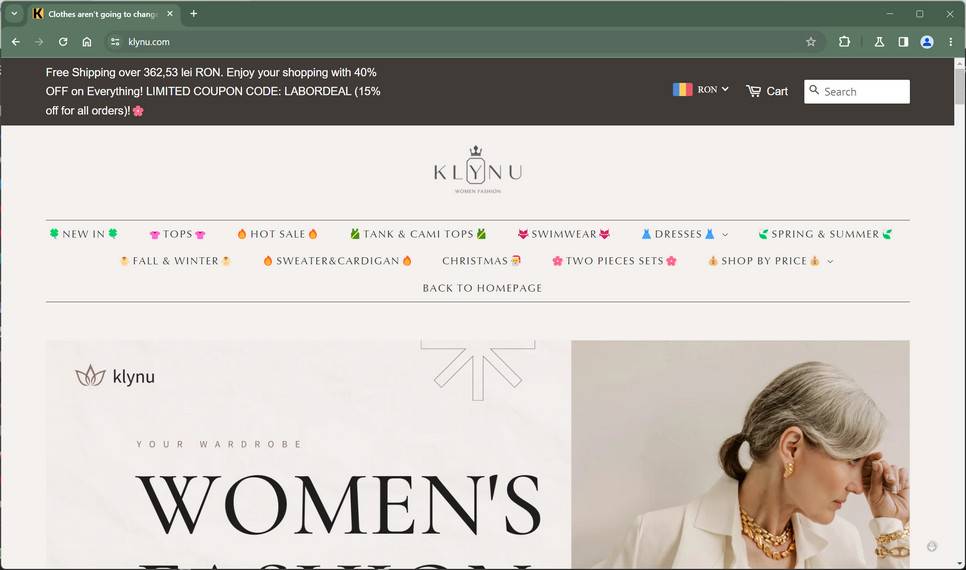The image size is (966, 570).
Task: Open the NEW IN menu
Action: [x=83, y=234]
